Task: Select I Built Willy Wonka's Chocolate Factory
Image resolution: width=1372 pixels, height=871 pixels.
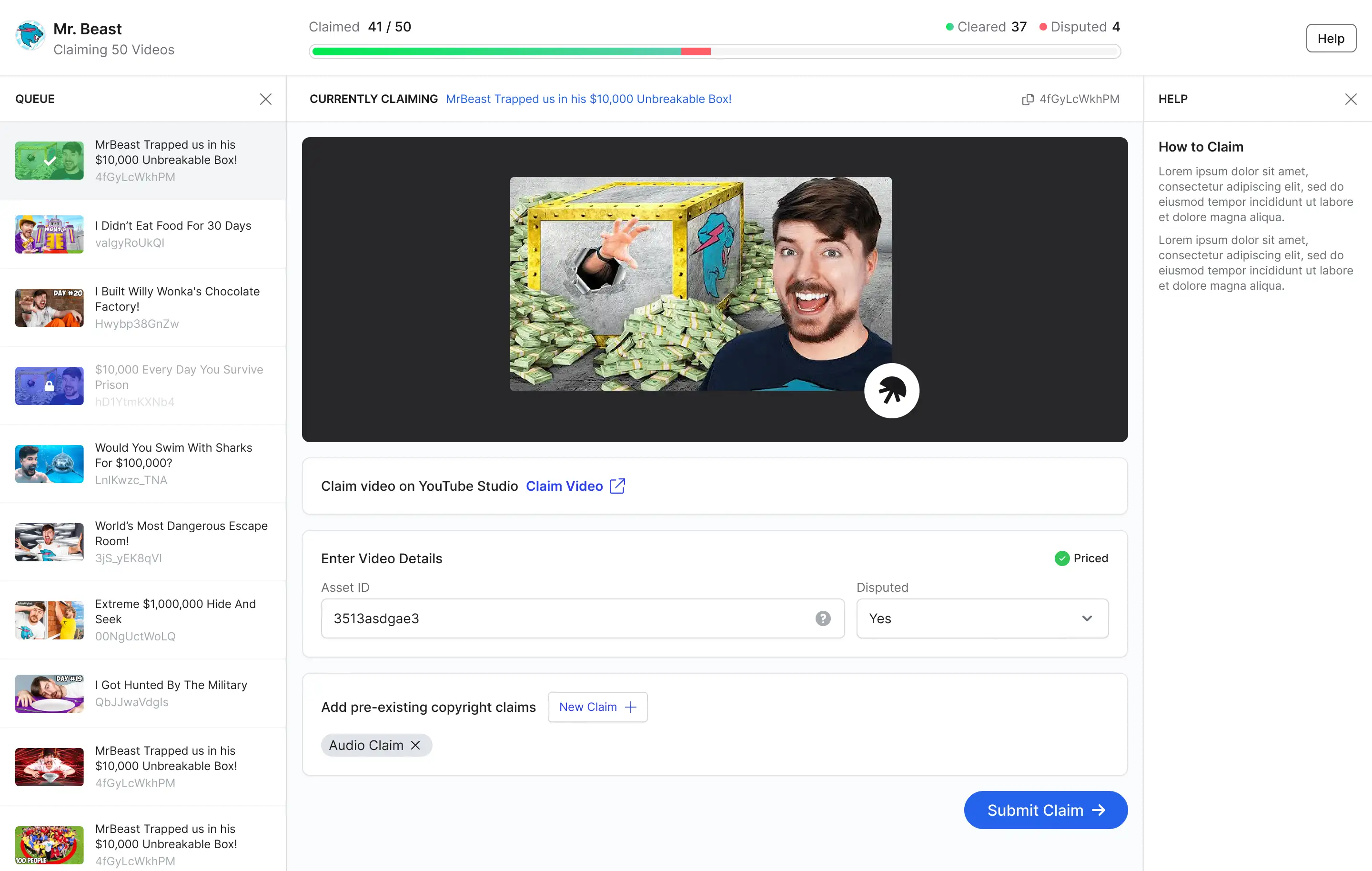Action: 142,308
